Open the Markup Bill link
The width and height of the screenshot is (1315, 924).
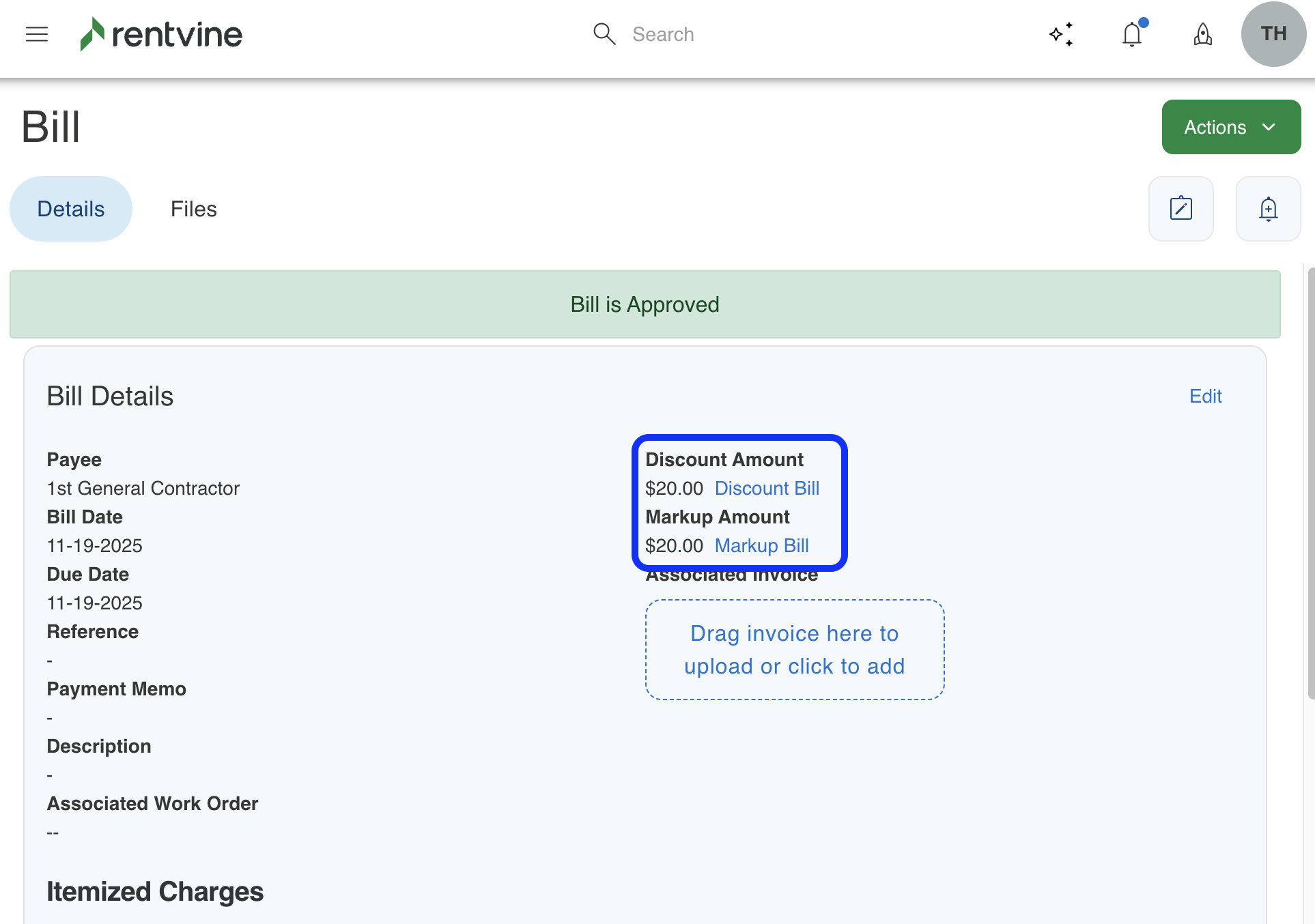tap(762, 546)
